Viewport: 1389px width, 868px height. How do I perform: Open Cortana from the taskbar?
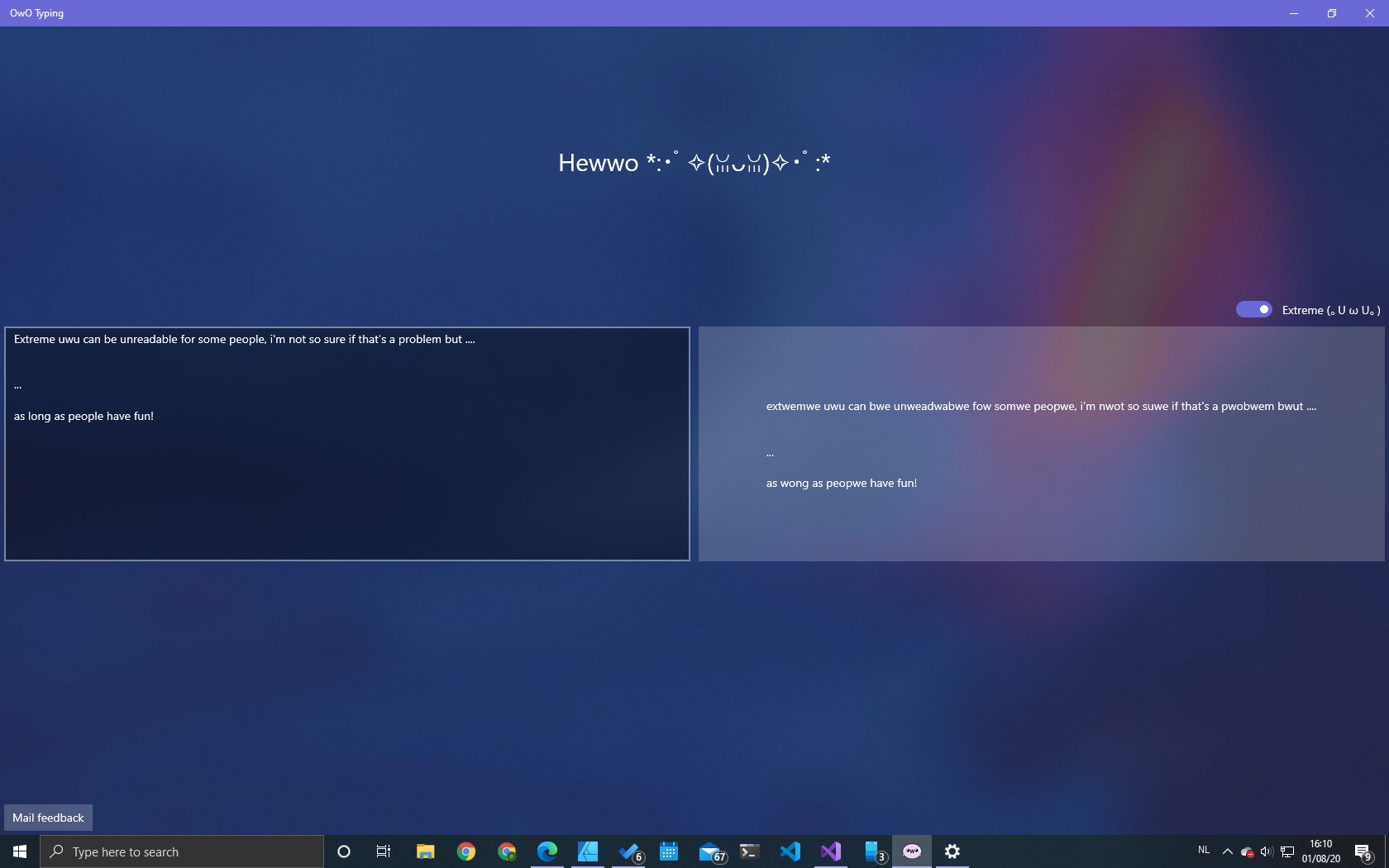point(344,851)
